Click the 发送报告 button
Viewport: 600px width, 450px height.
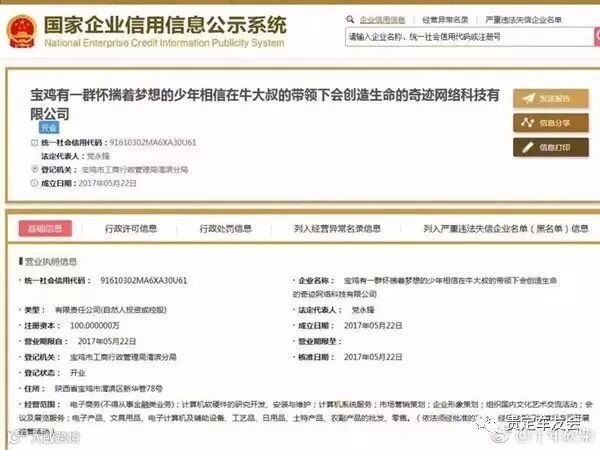tap(551, 99)
